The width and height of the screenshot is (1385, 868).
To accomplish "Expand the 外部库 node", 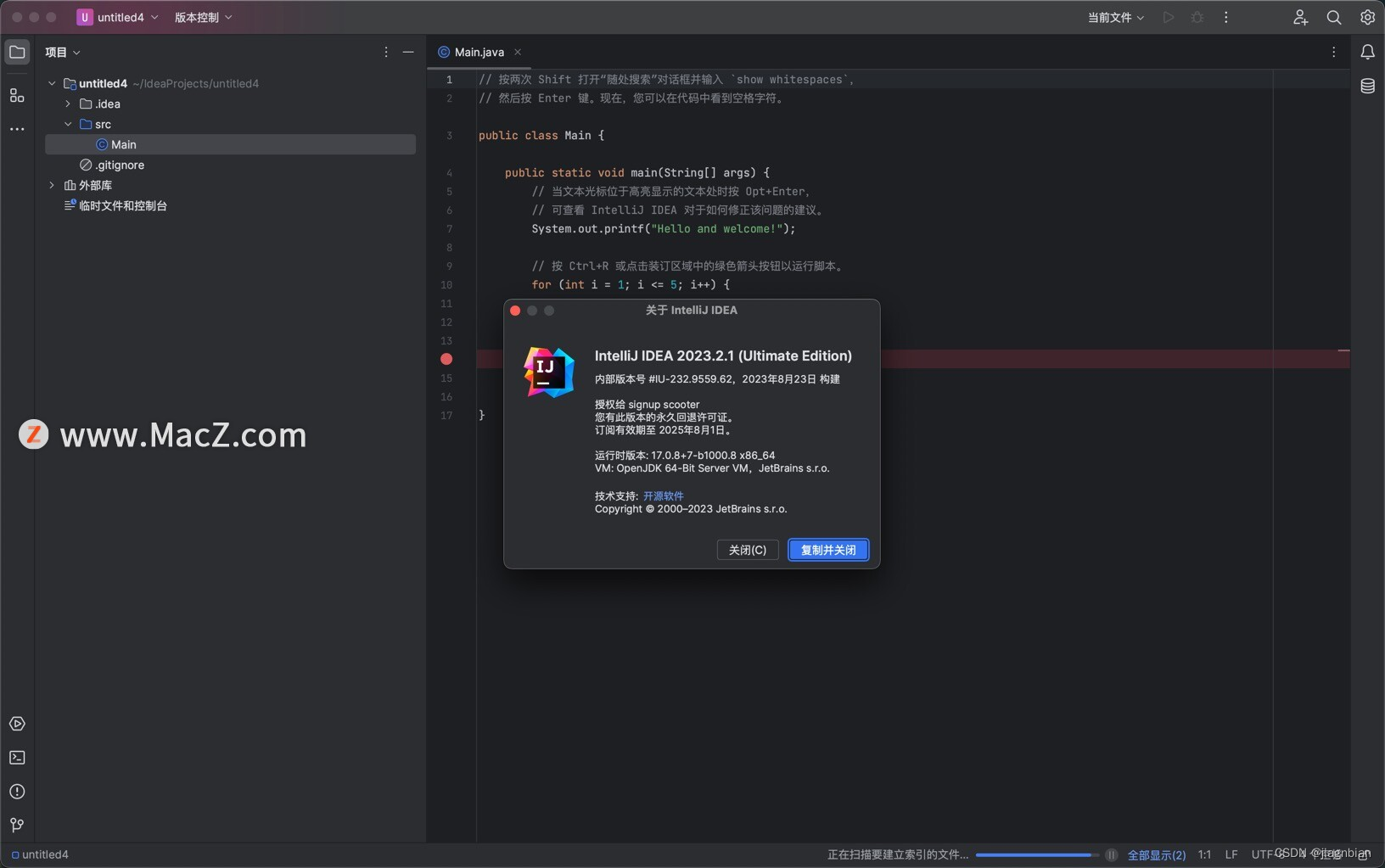I will pos(52,185).
